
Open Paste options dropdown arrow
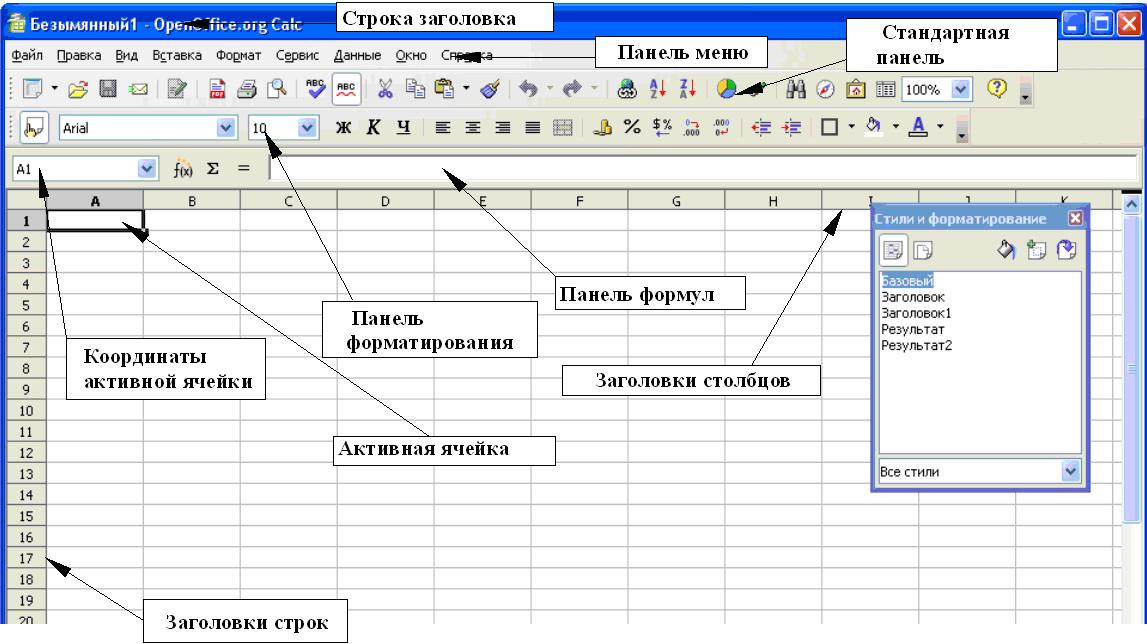tap(466, 89)
